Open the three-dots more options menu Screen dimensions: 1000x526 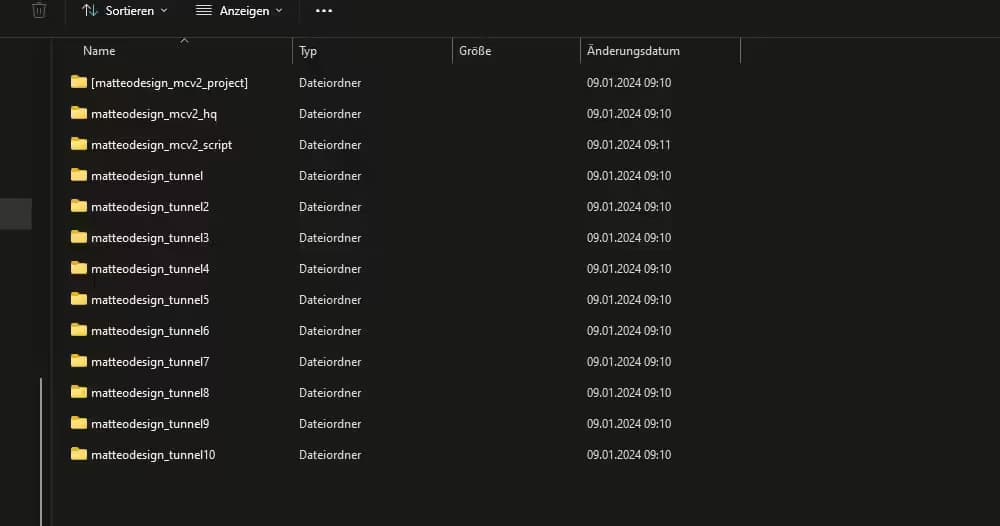(323, 11)
